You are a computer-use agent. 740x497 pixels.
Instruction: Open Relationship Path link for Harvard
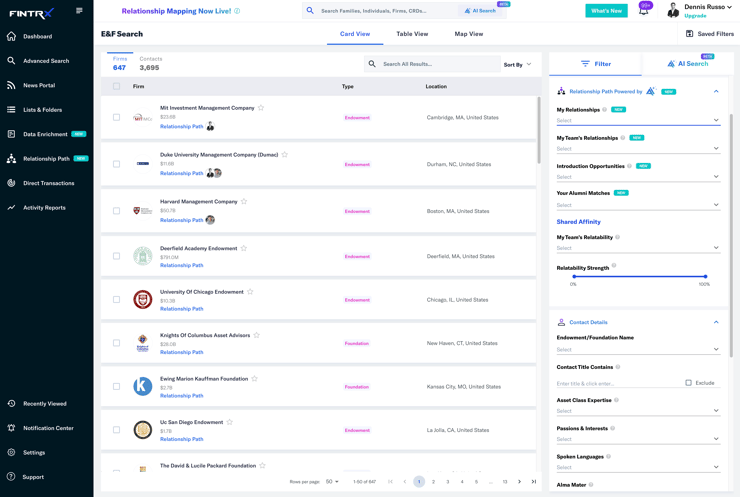182,220
